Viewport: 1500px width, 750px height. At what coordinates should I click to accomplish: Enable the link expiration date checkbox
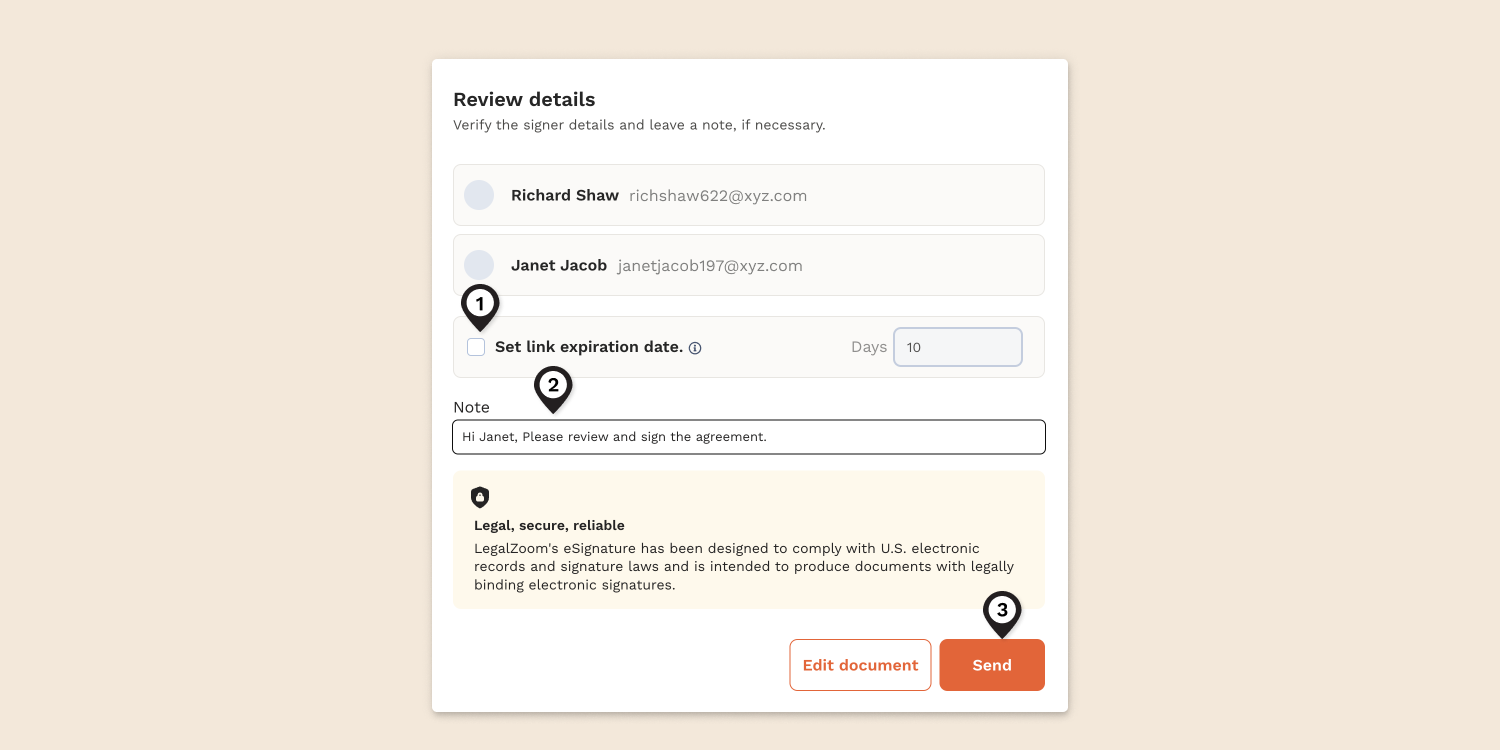click(476, 347)
